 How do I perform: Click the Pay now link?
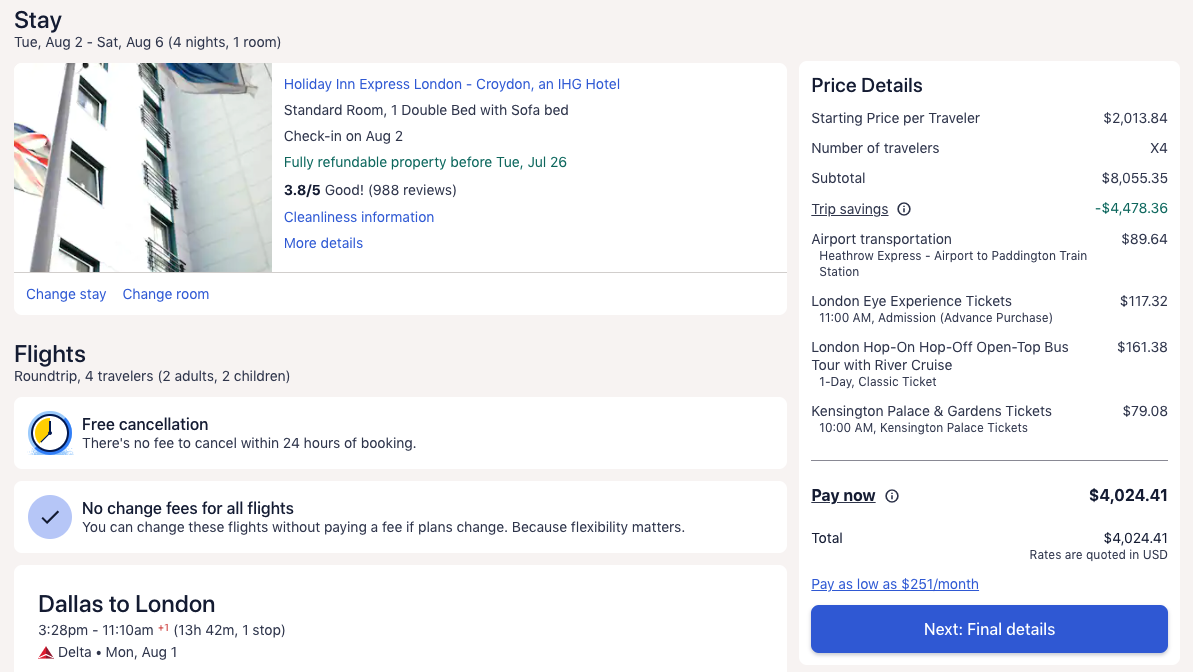[843, 495]
